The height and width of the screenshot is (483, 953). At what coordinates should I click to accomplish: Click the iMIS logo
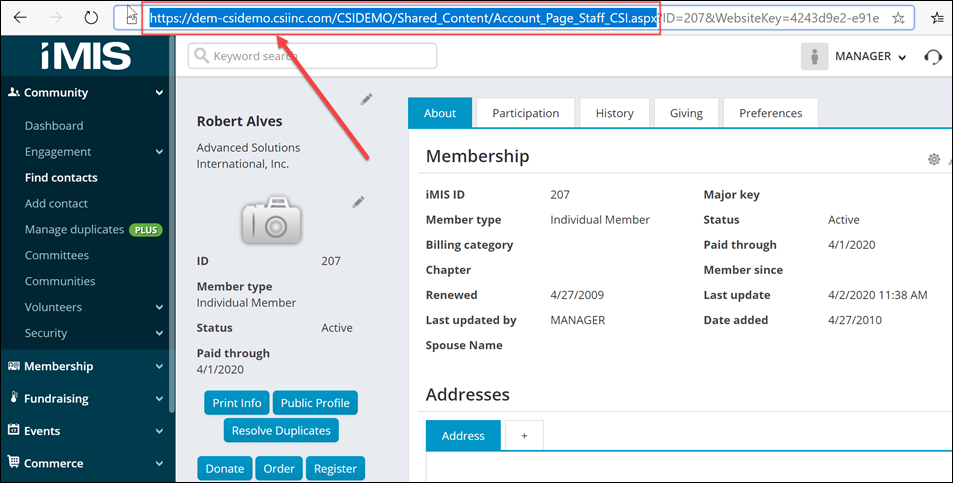[x=87, y=55]
